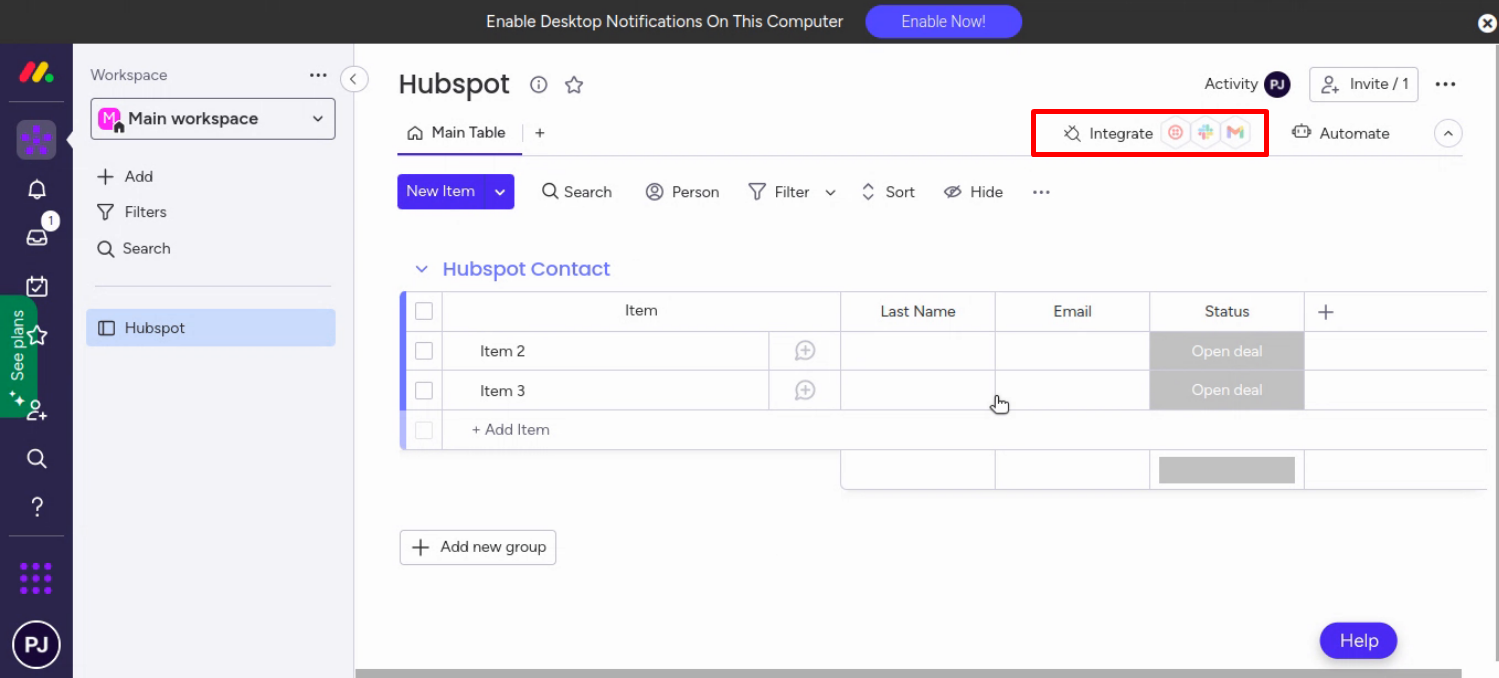
Task: Click the Email column header
Action: pyautogui.click(x=1072, y=312)
